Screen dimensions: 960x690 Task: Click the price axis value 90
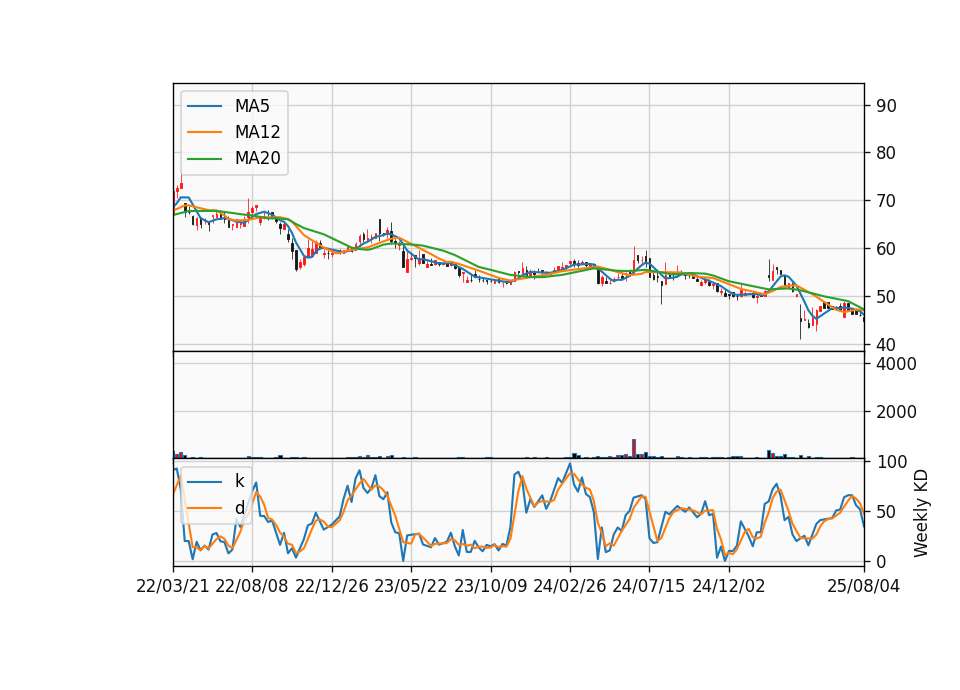tap(886, 106)
